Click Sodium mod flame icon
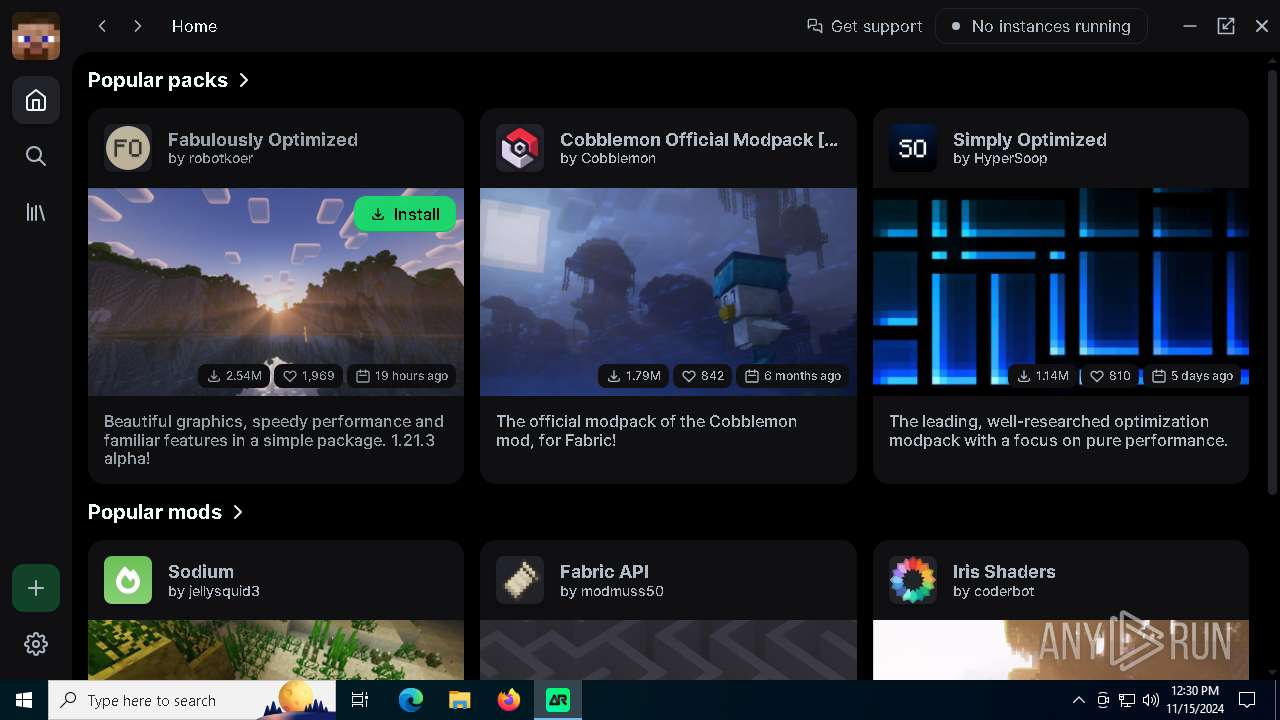This screenshot has height=720, width=1280. click(x=128, y=580)
